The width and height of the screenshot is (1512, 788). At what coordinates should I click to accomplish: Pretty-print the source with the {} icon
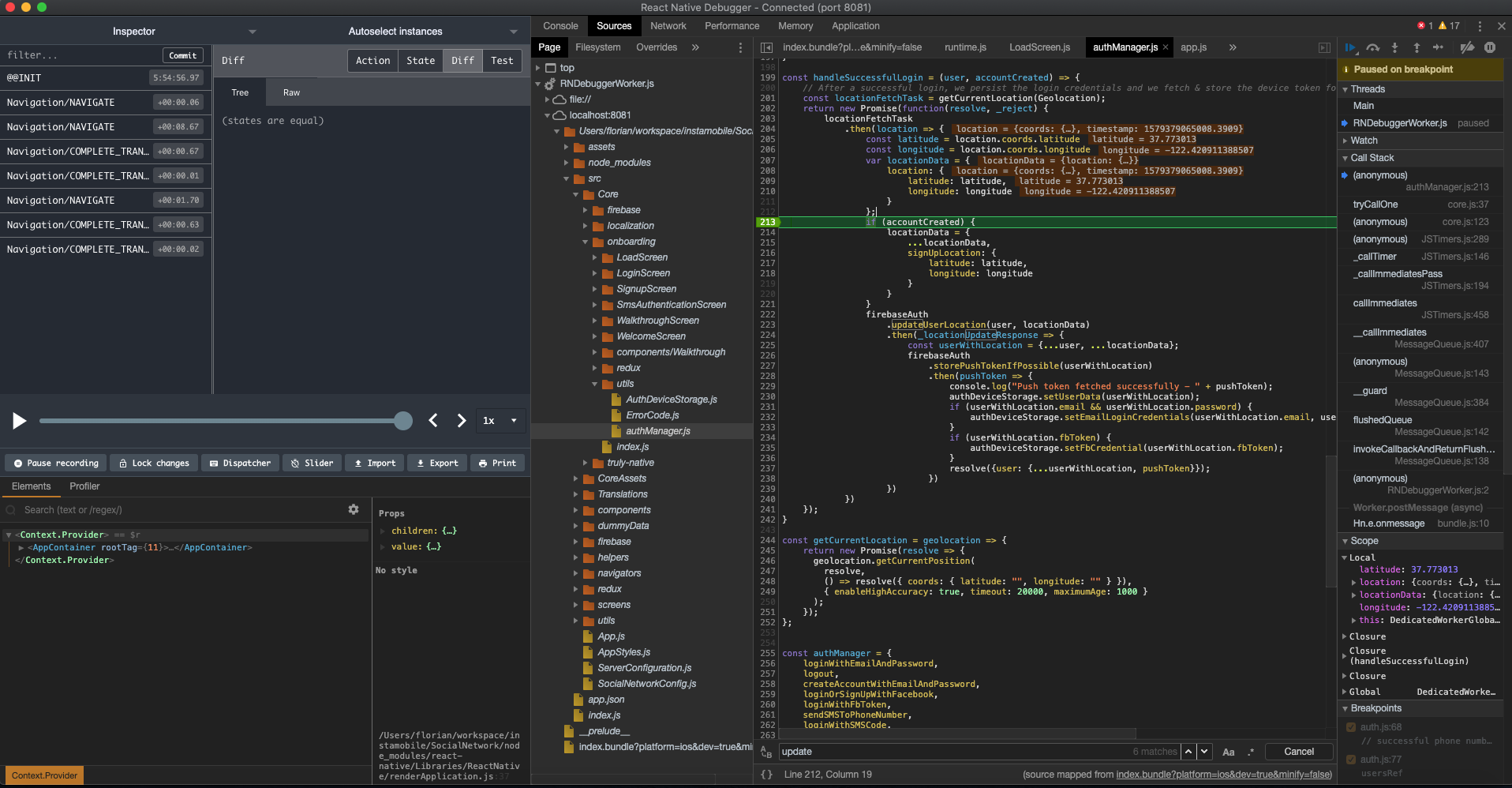point(766,775)
